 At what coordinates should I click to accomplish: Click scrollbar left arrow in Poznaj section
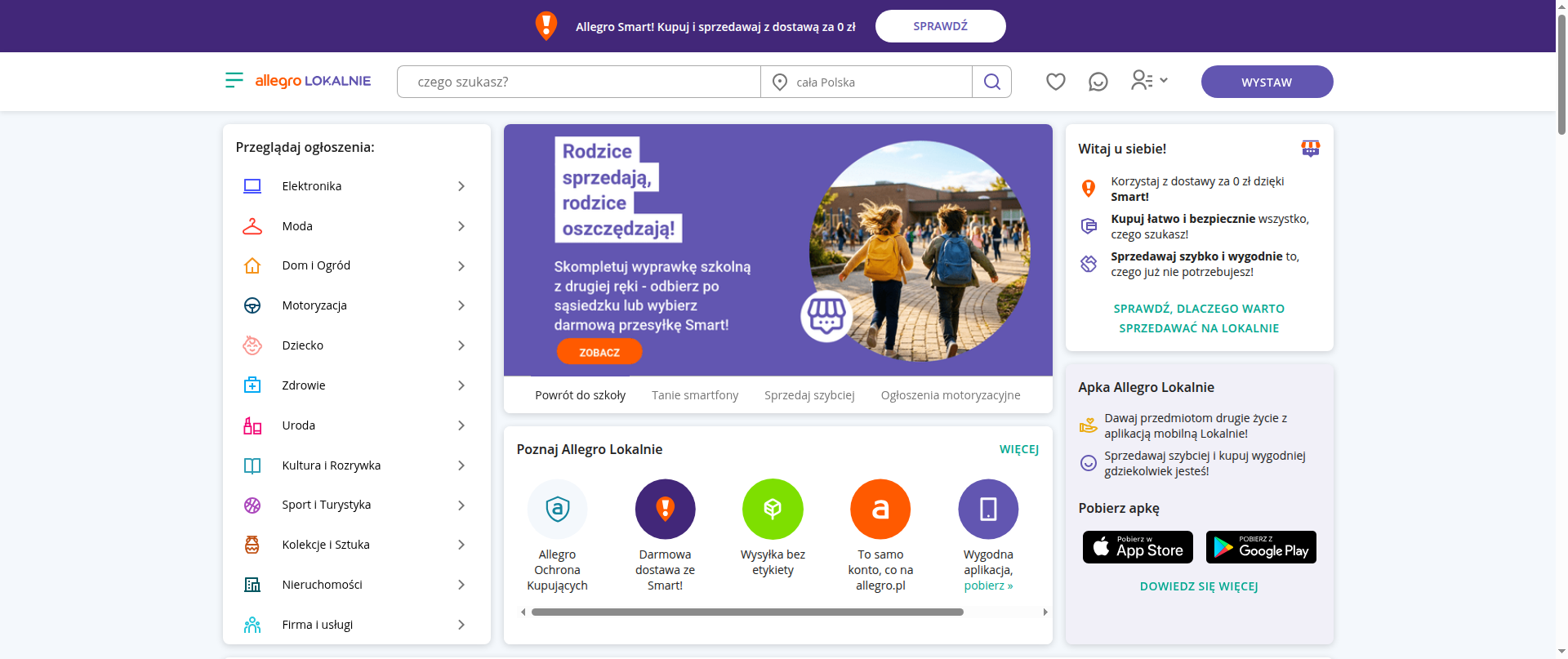[523, 612]
